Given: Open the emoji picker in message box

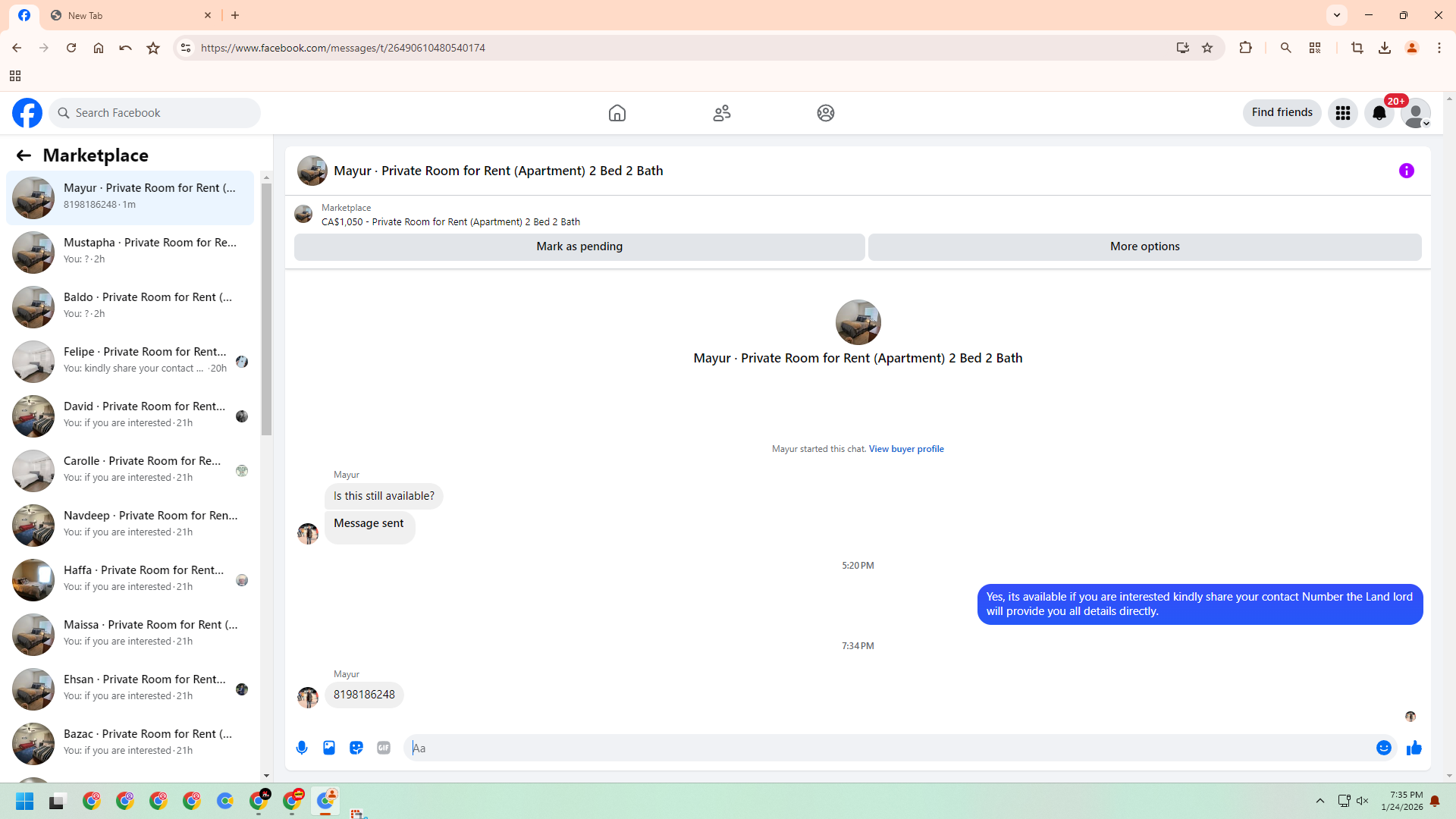Looking at the screenshot, I should pyautogui.click(x=1384, y=748).
